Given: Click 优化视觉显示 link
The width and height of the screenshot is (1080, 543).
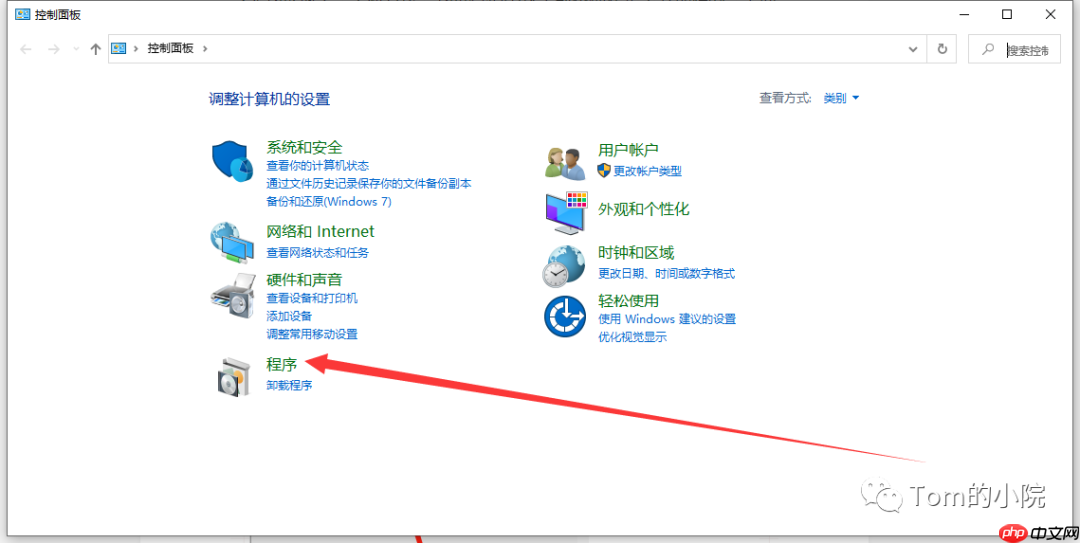Looking at the screenshot, I should click(632, 337).
